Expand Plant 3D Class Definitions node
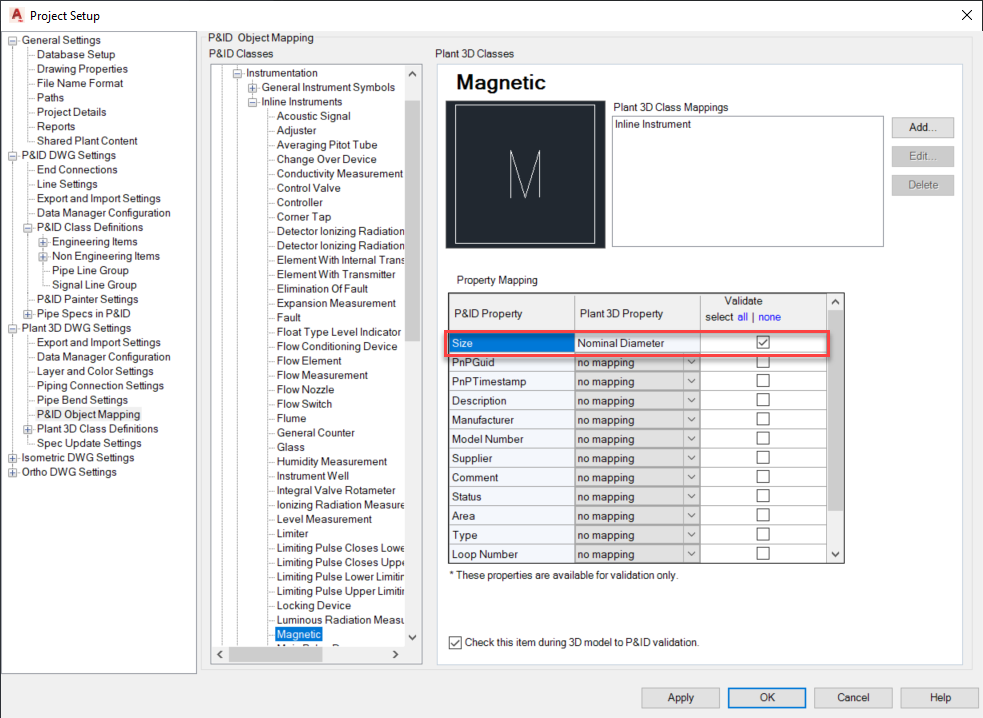This screenshot has width=983, height=718. [28, 430]
